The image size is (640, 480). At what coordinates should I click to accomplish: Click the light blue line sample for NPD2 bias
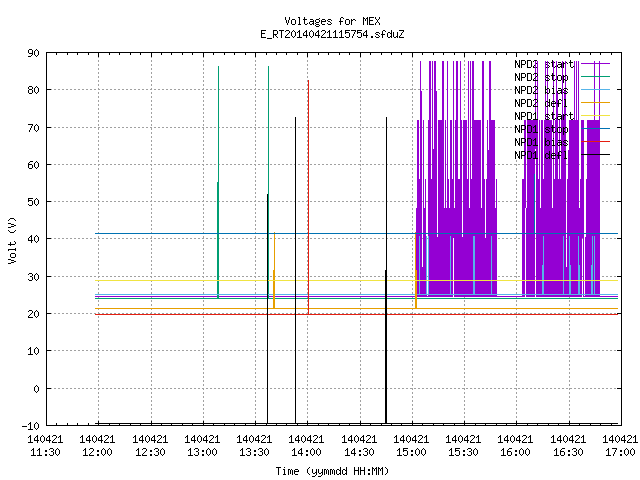click(x=595, y=89)
